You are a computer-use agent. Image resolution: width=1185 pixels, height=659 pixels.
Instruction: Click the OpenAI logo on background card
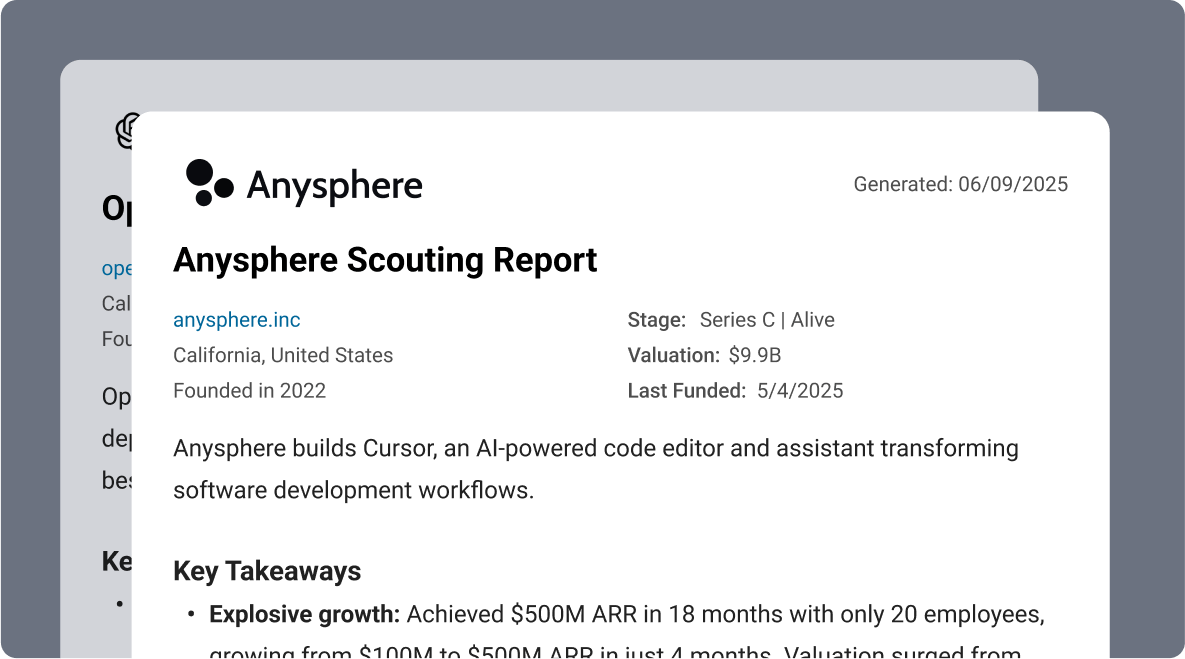(125, 131)
